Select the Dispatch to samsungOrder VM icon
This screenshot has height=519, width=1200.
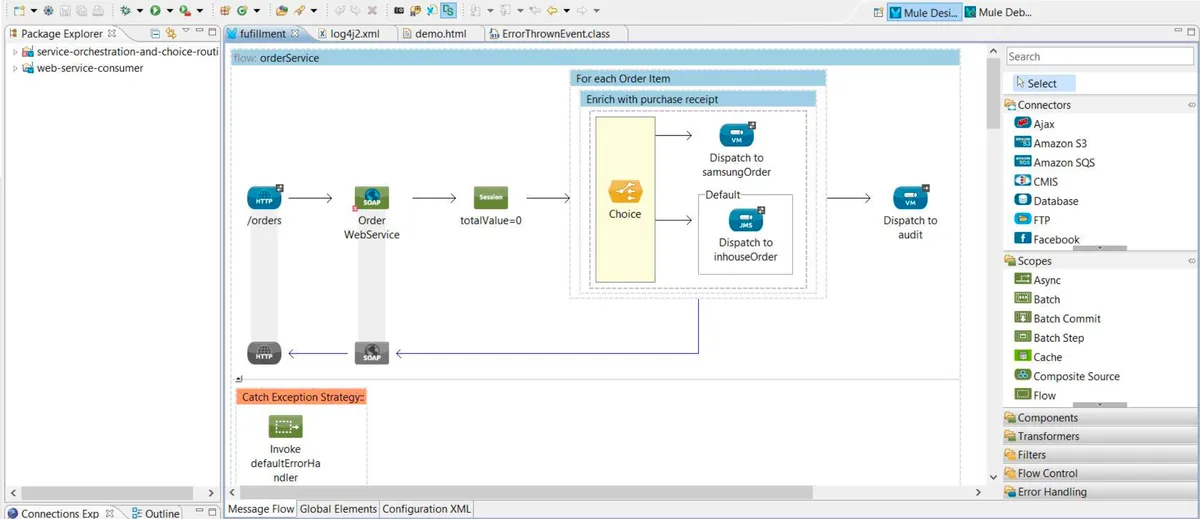(737, 136)
